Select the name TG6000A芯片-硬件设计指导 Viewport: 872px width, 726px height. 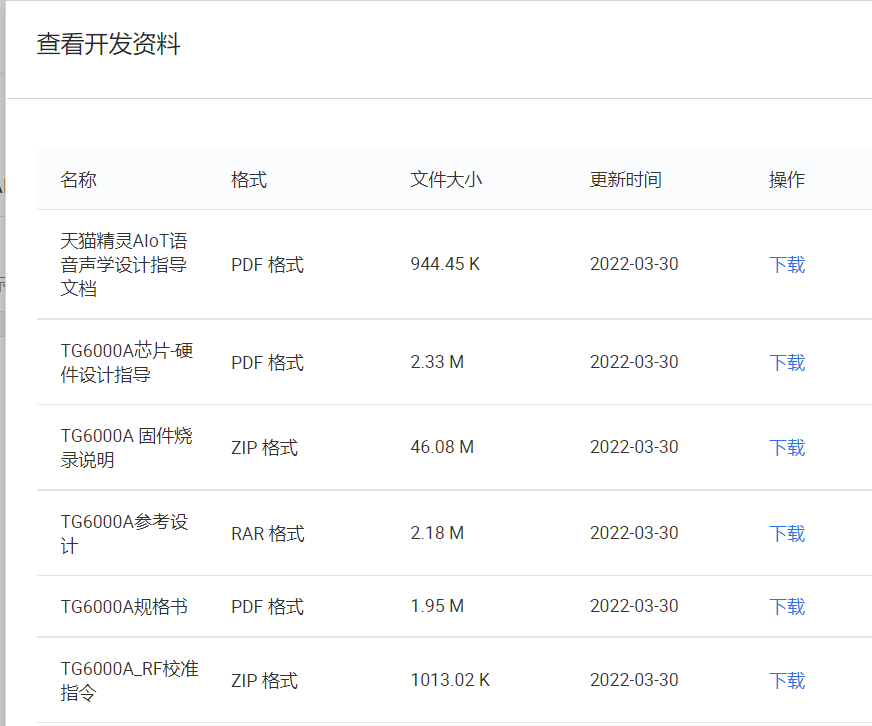click(x=127, y=362)
